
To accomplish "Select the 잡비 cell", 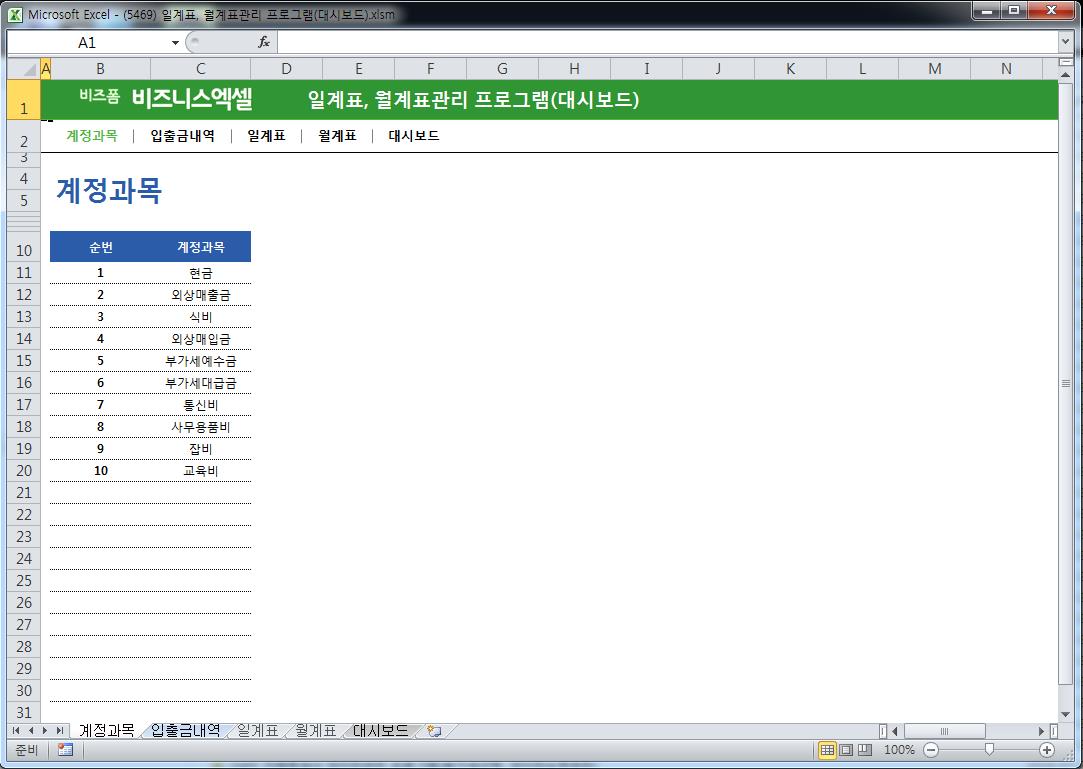I will point(201,449).
